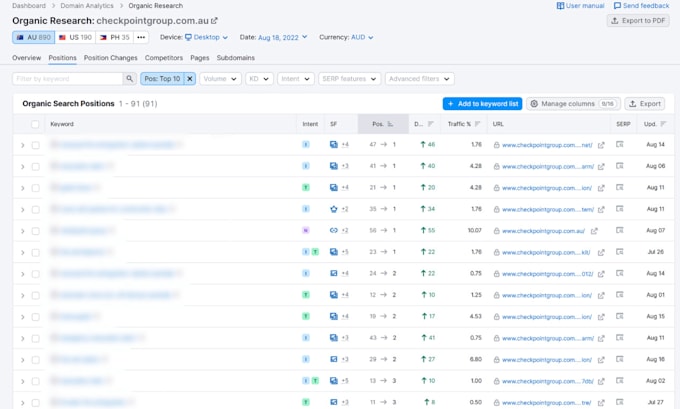Screen dimensions: 680x409
Task: Open User manual link
Action: 580,6
